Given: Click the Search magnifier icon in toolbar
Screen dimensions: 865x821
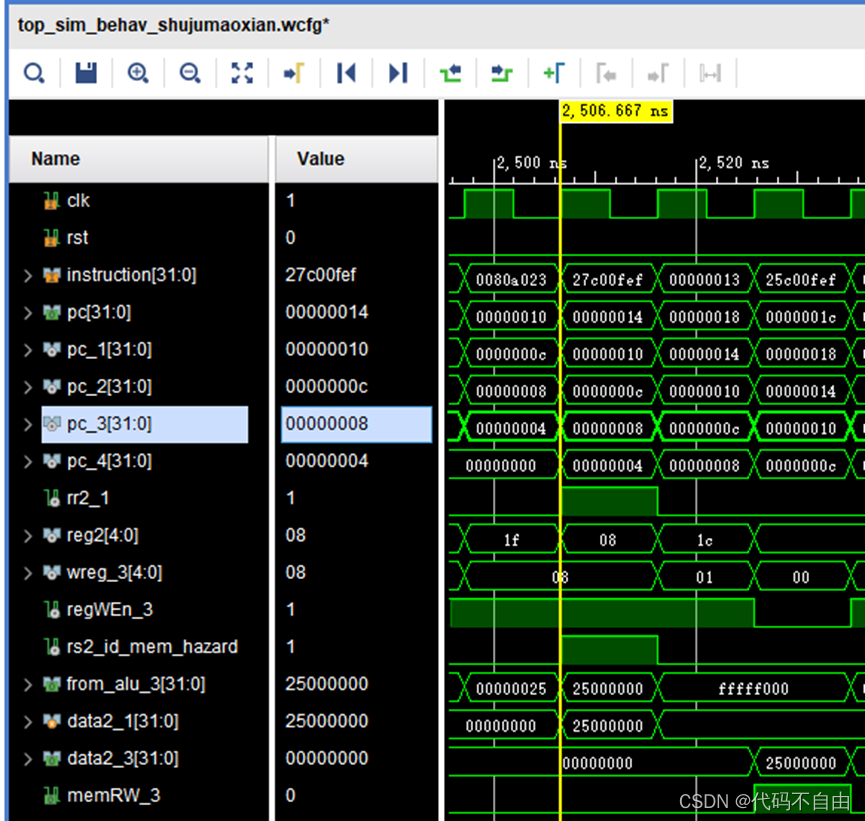Looking at the screenshot, I should point(34,73).
